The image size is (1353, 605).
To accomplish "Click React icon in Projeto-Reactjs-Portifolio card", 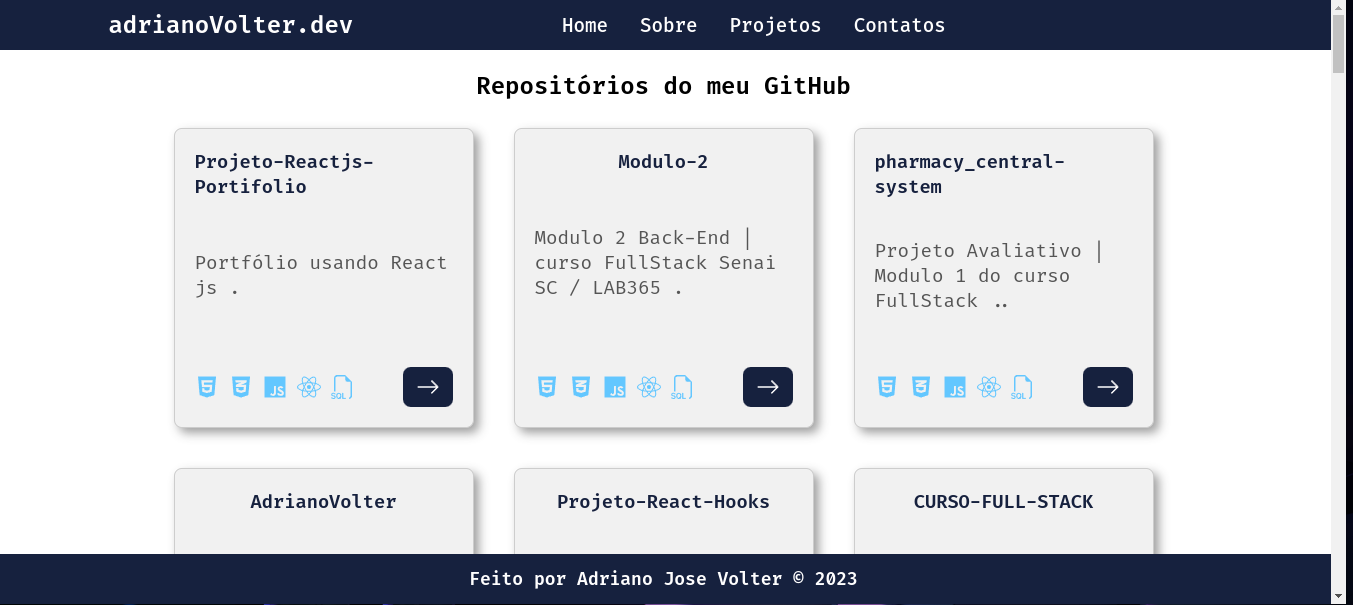I will point(309,387).
